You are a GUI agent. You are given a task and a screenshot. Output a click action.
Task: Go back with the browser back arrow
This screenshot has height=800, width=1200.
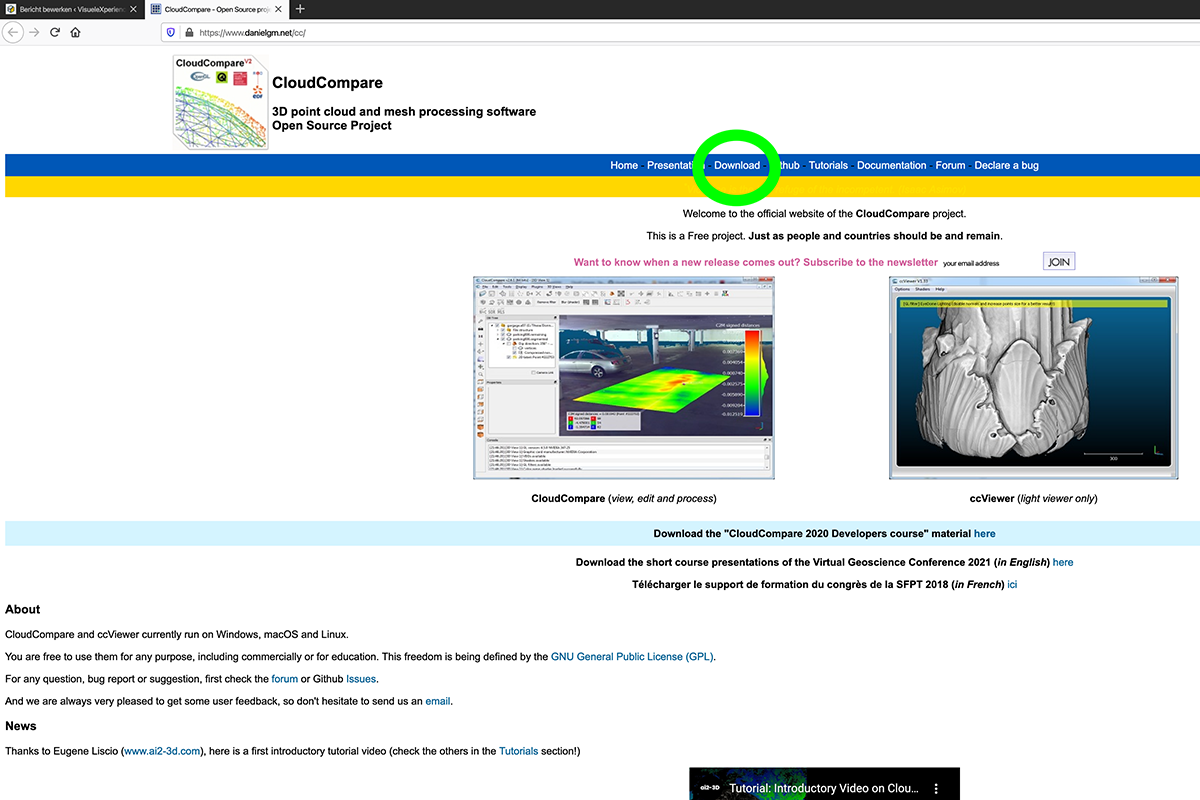[x=12, y=32]
